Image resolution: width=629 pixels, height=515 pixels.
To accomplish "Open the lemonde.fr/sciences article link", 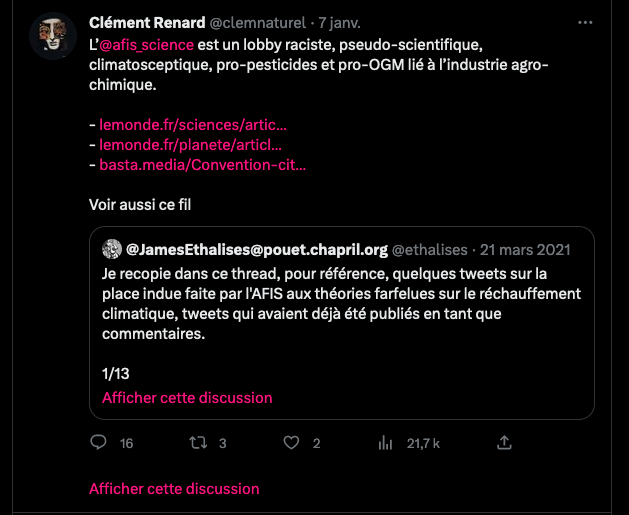I will pos(193,126).
